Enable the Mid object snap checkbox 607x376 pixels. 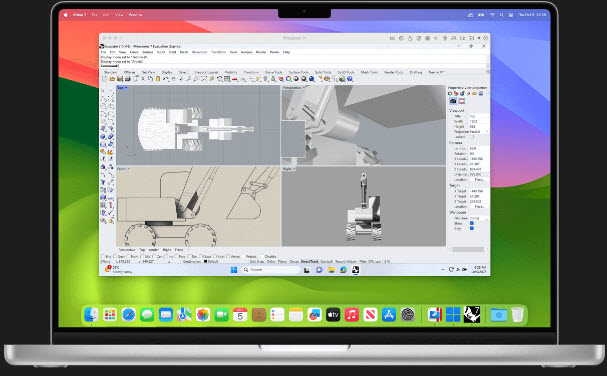click(142, 256)
